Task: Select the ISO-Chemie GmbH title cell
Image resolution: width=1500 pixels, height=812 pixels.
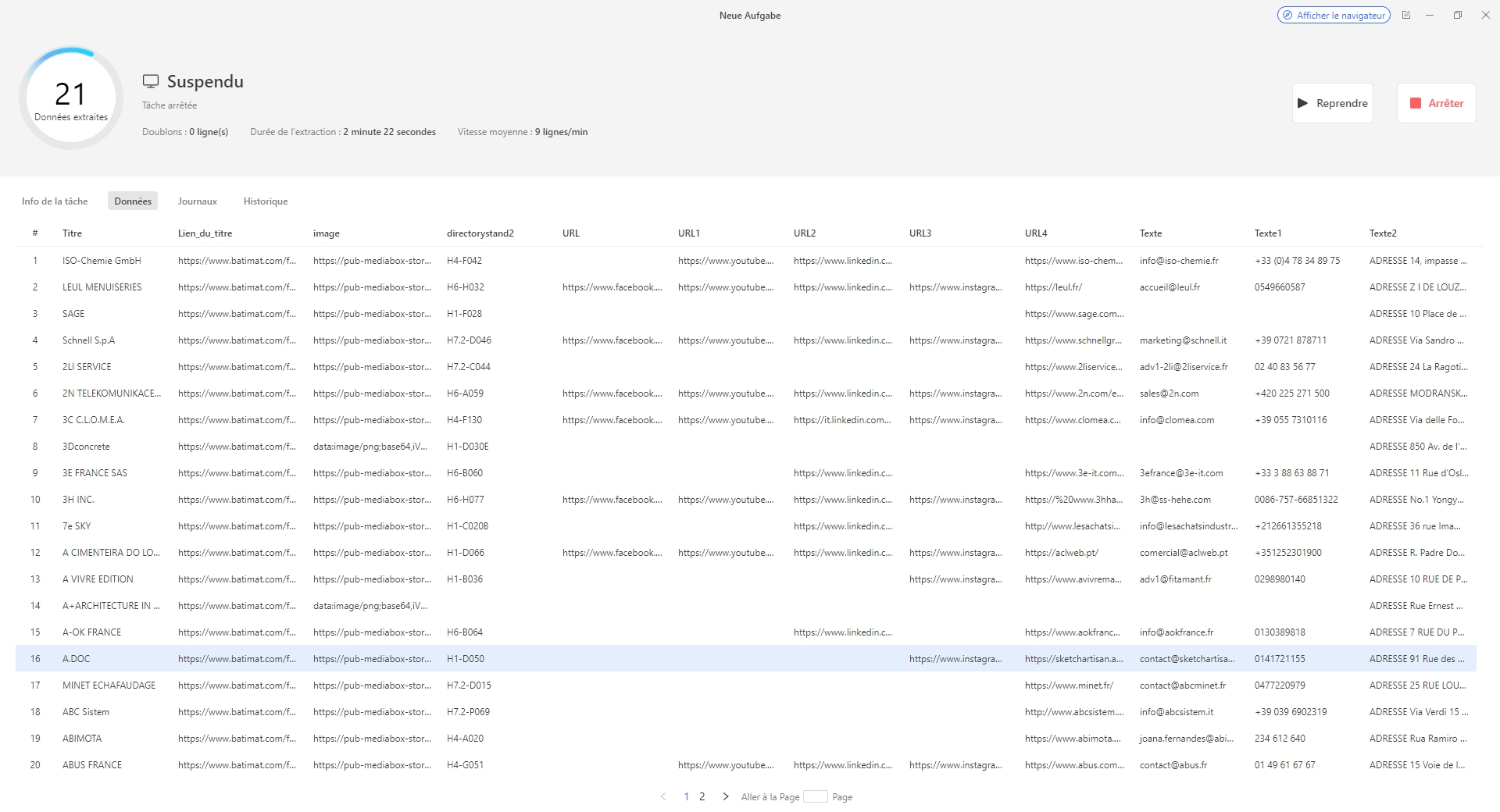Action: tap(102, 261)
